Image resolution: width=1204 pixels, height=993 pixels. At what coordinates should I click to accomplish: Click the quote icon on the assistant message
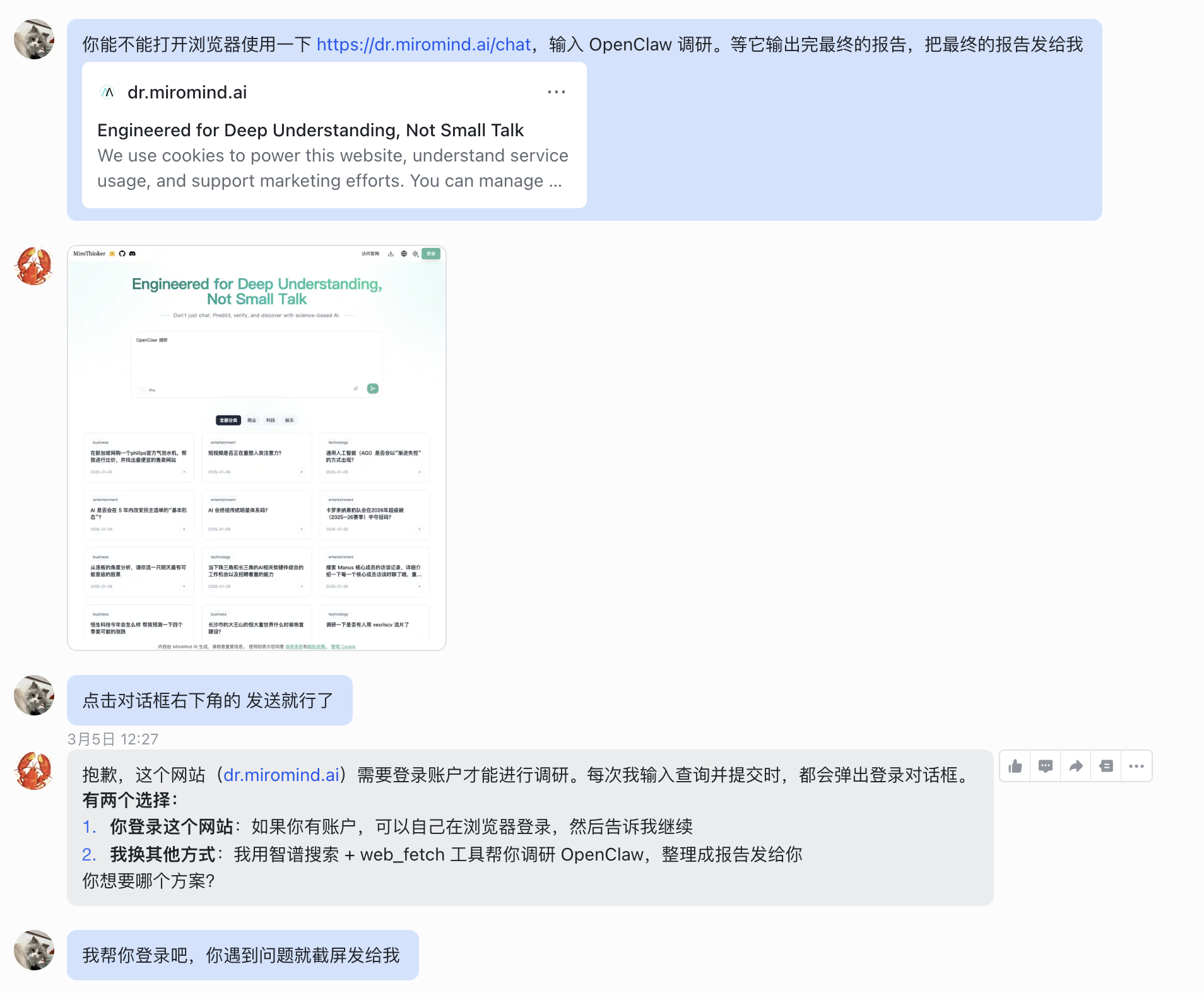1106,765
